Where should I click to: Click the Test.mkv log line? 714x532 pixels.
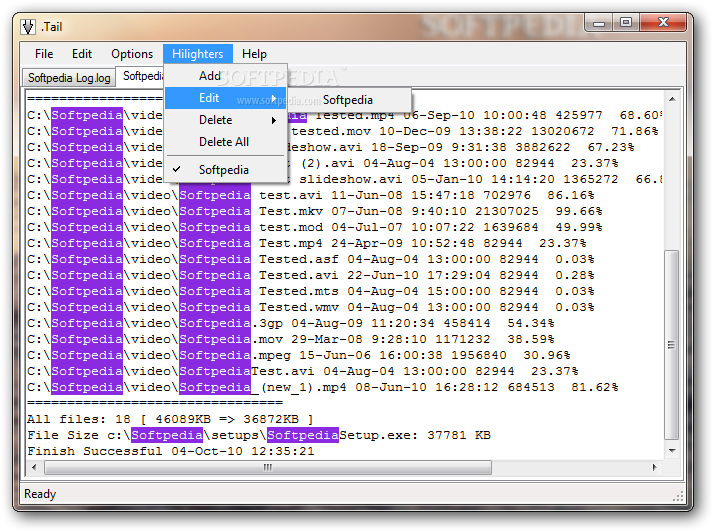point(315,211)
